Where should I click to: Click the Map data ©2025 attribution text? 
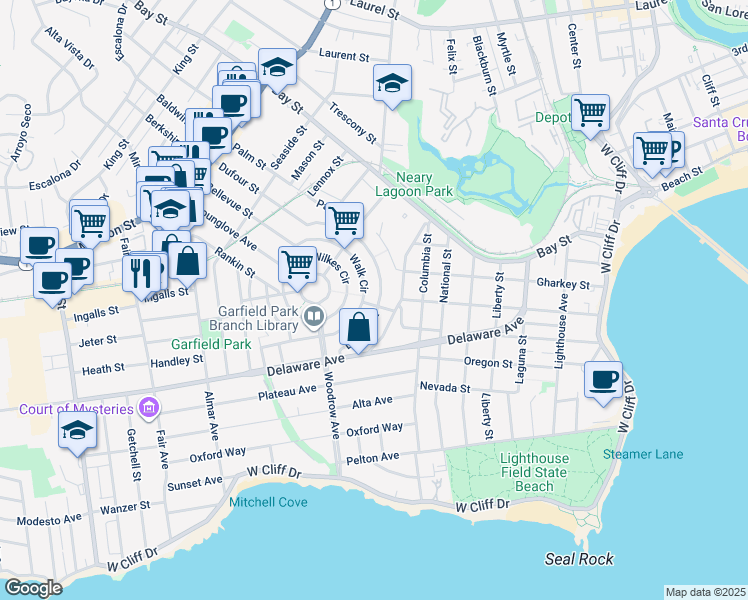705,592
